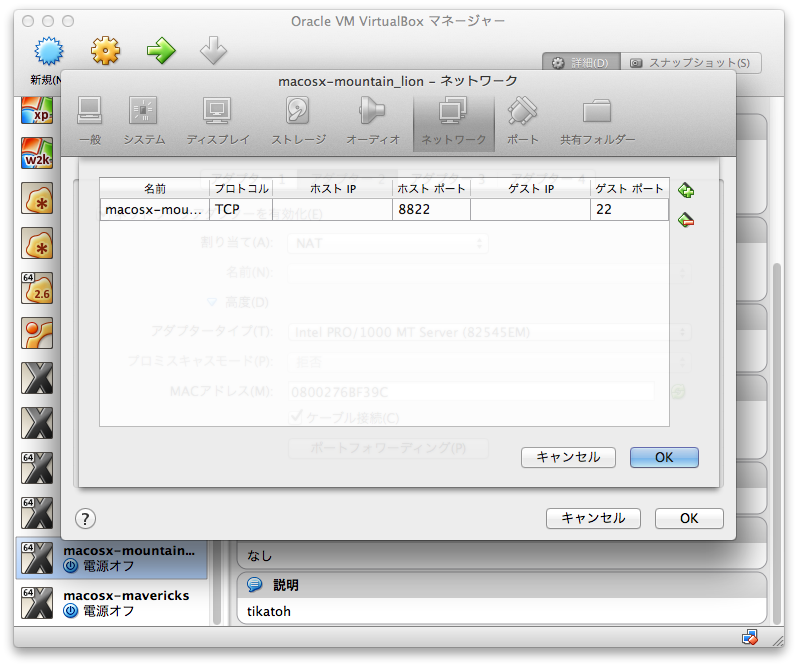Open the オーディオ (Audio) settings pane
The width and height of the screenshot is (798, 667).
coord(372,121)
